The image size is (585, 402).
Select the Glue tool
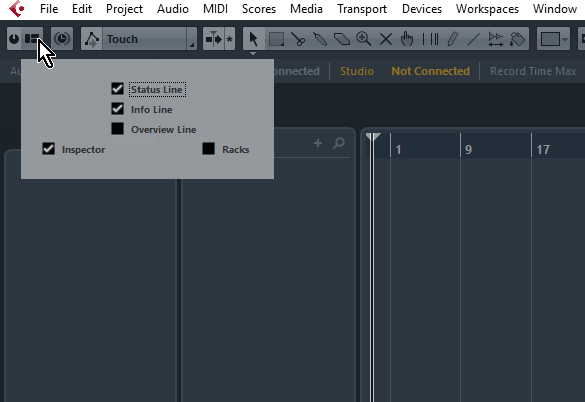320,39
